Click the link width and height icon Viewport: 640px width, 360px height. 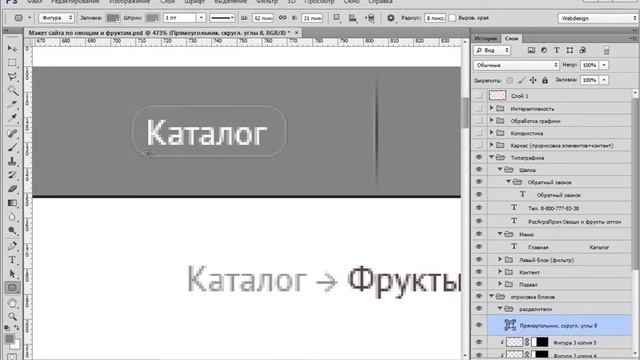point(282,18)
